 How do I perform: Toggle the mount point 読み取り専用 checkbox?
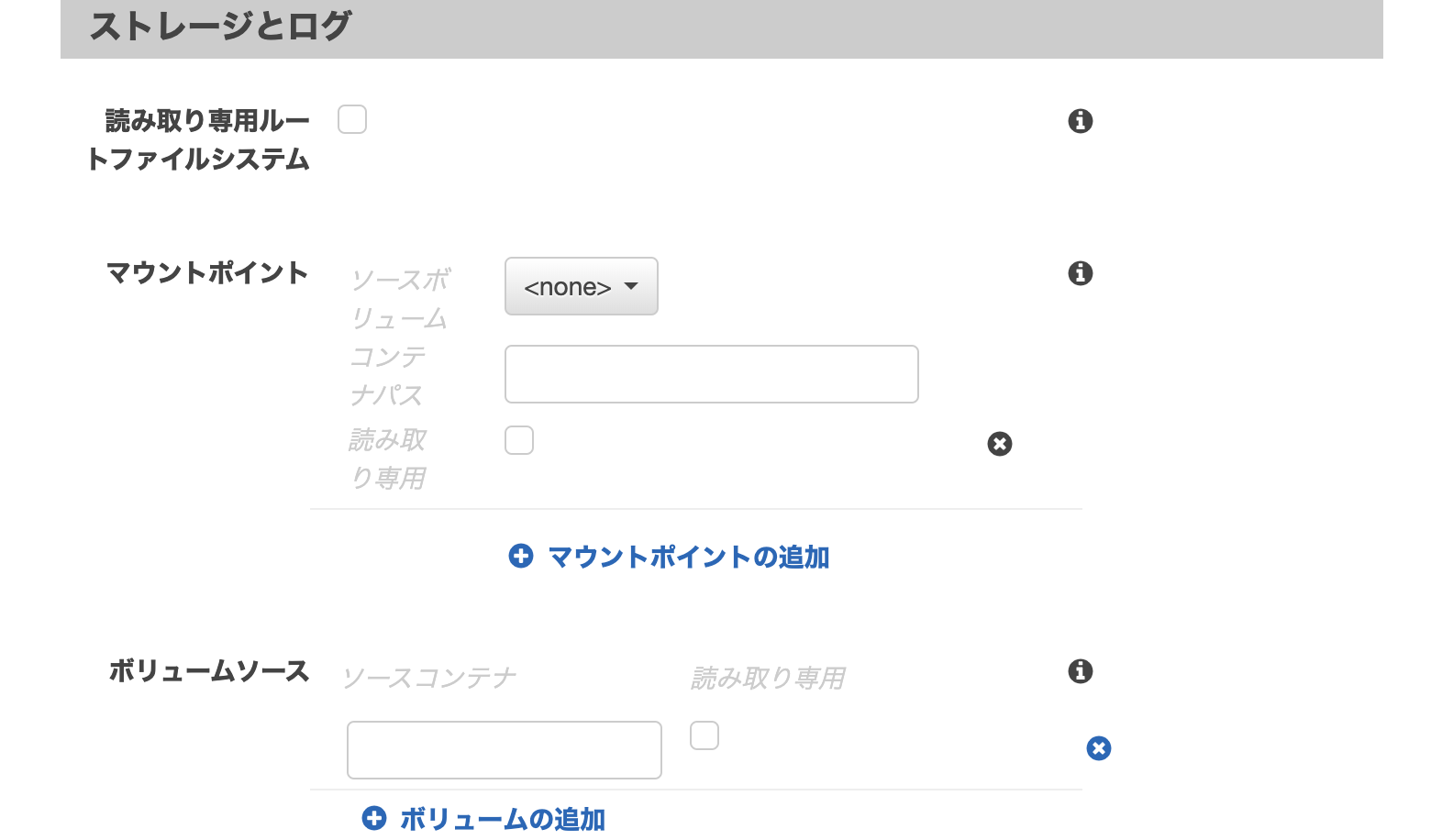(519, 440)
